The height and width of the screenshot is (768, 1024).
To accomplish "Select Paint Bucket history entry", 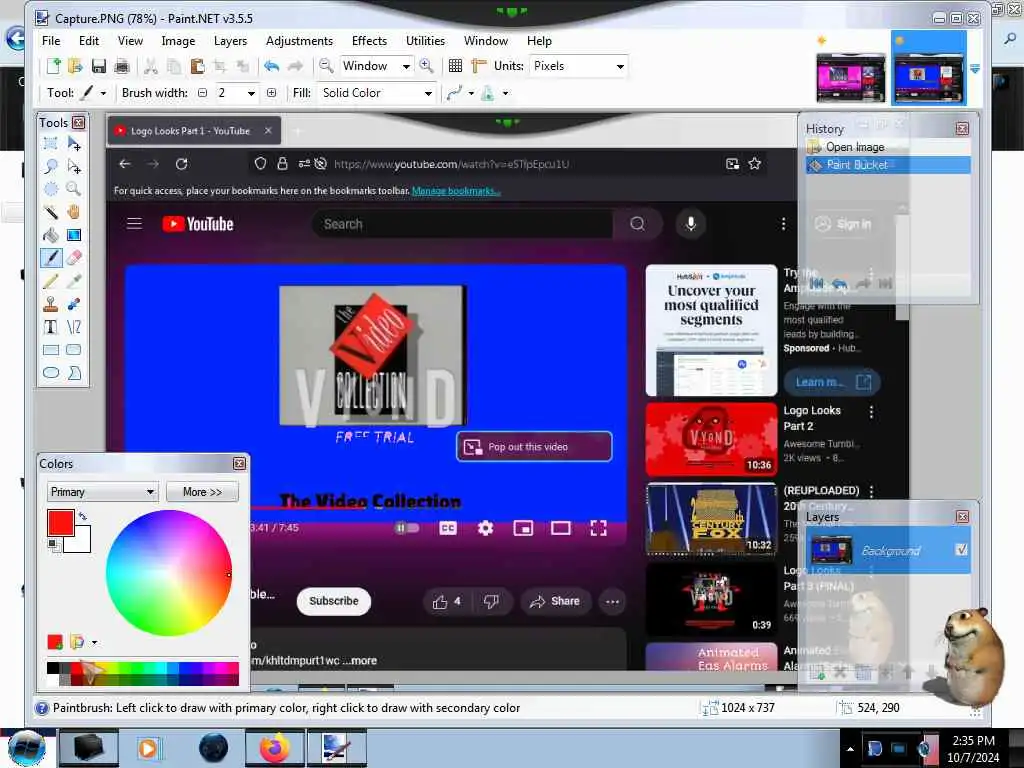I will (x=888, y=165).
